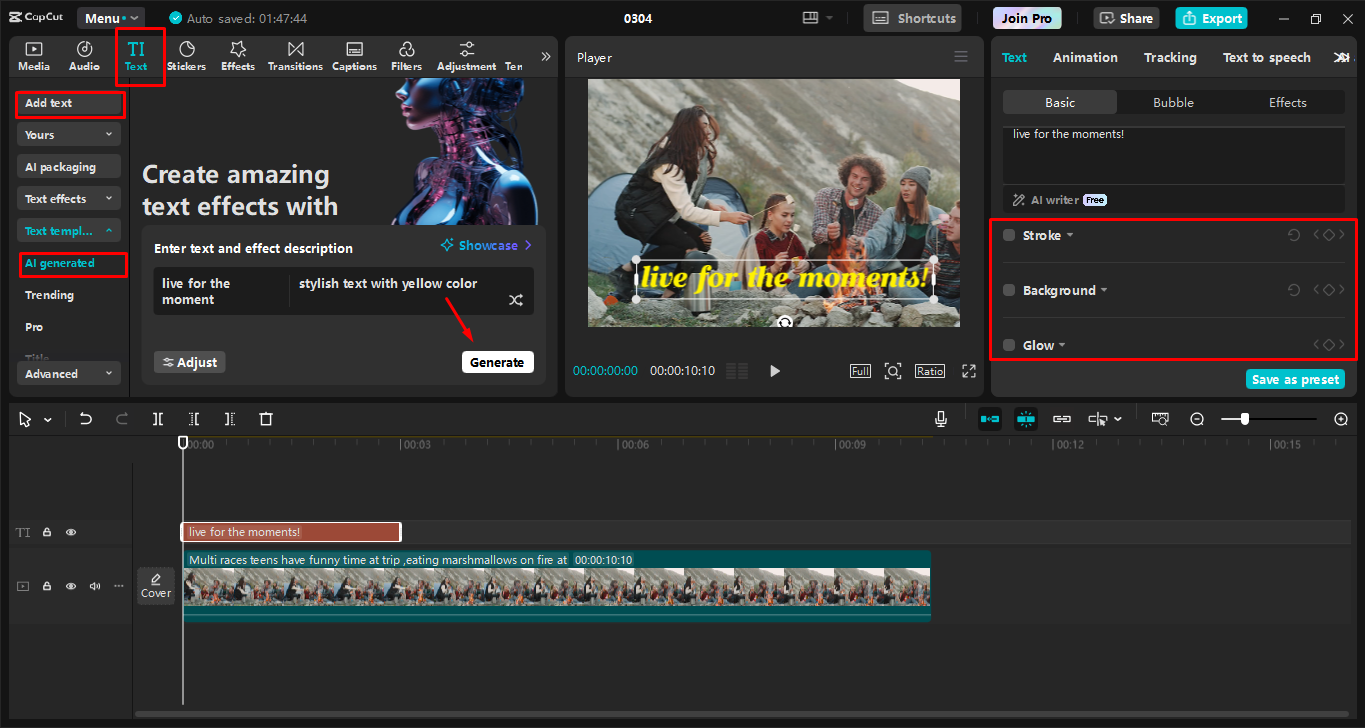Click the Save as preset button
The width and height of the screenshot is (1365, 728).
point(1295,379)
